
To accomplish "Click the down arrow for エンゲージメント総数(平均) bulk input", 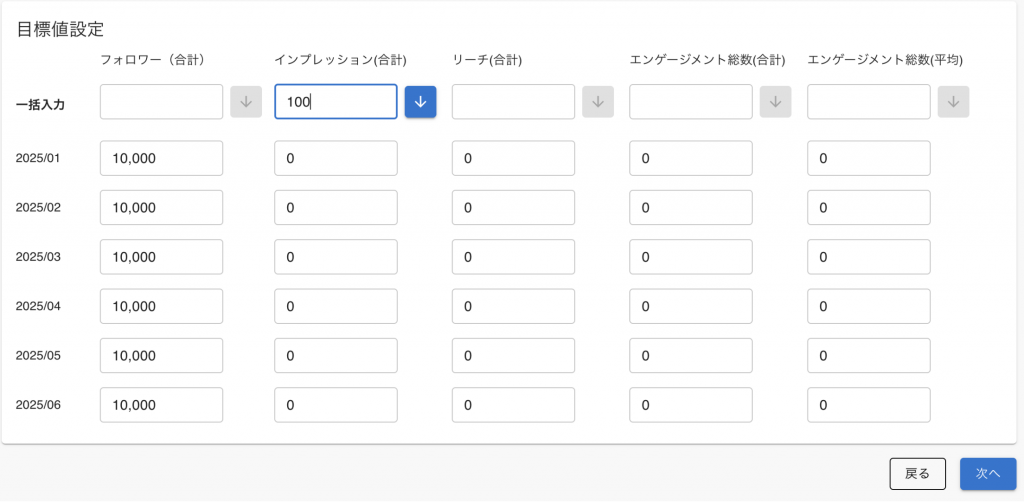I will 953,102.
